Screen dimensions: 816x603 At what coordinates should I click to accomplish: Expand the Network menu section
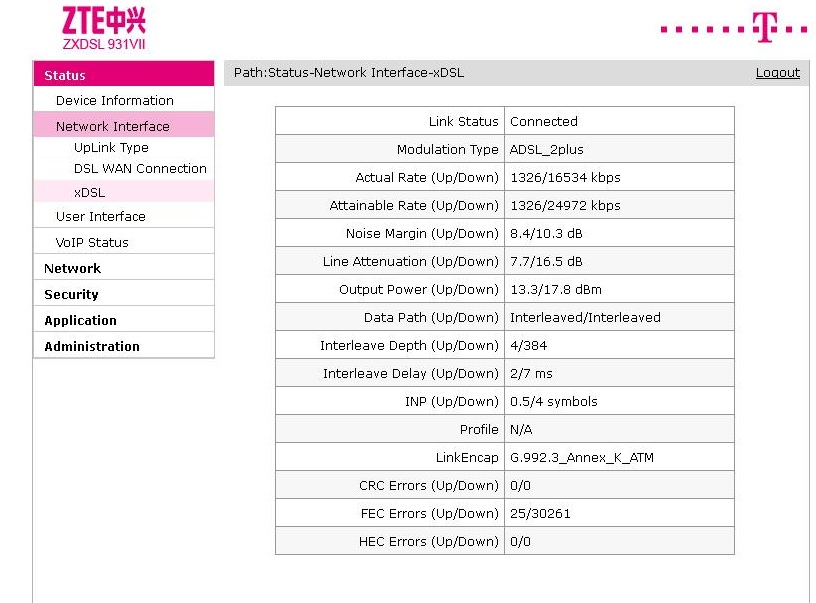72,268
